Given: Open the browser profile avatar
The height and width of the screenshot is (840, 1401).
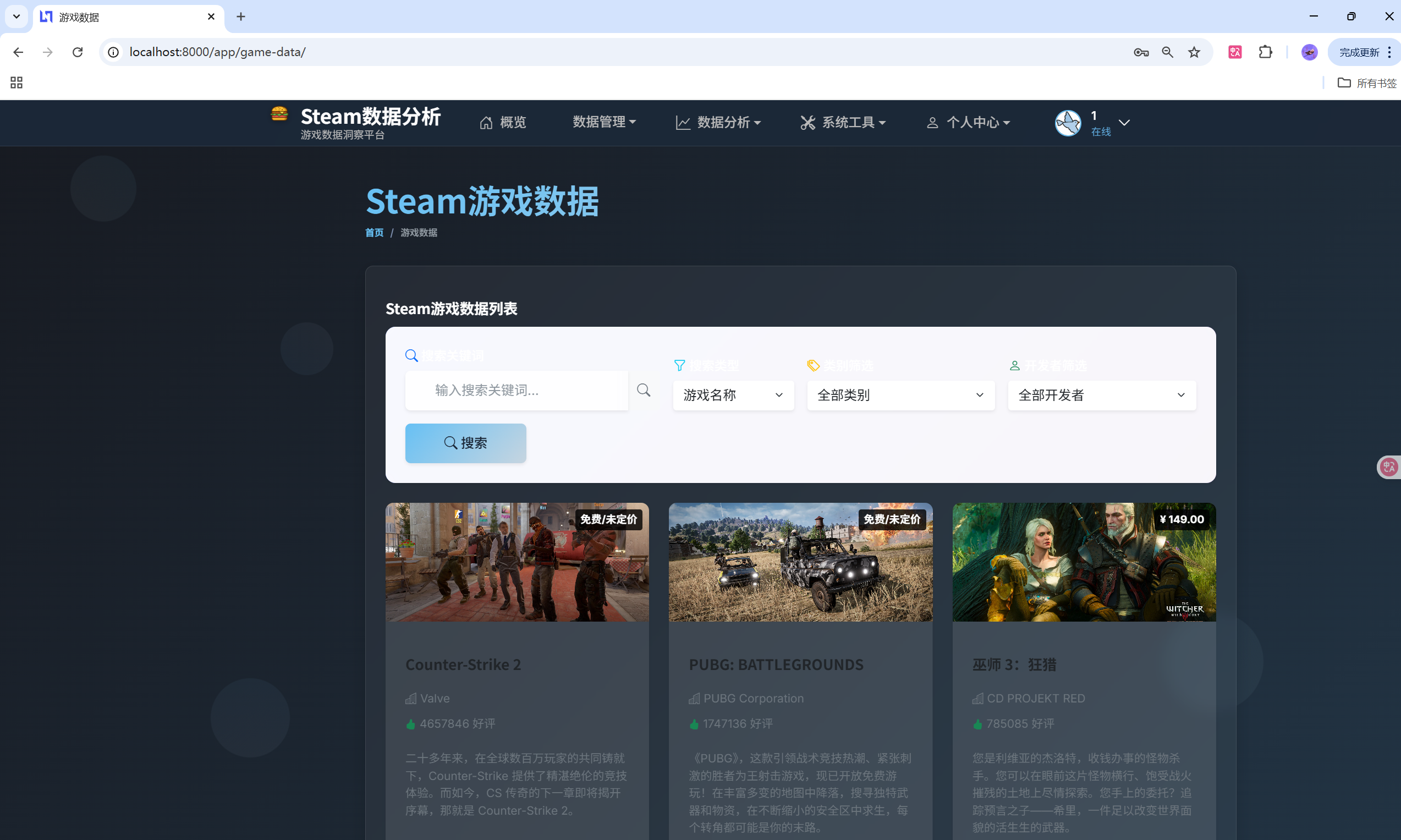Looking at the screenshot, I should point(1309,52).
